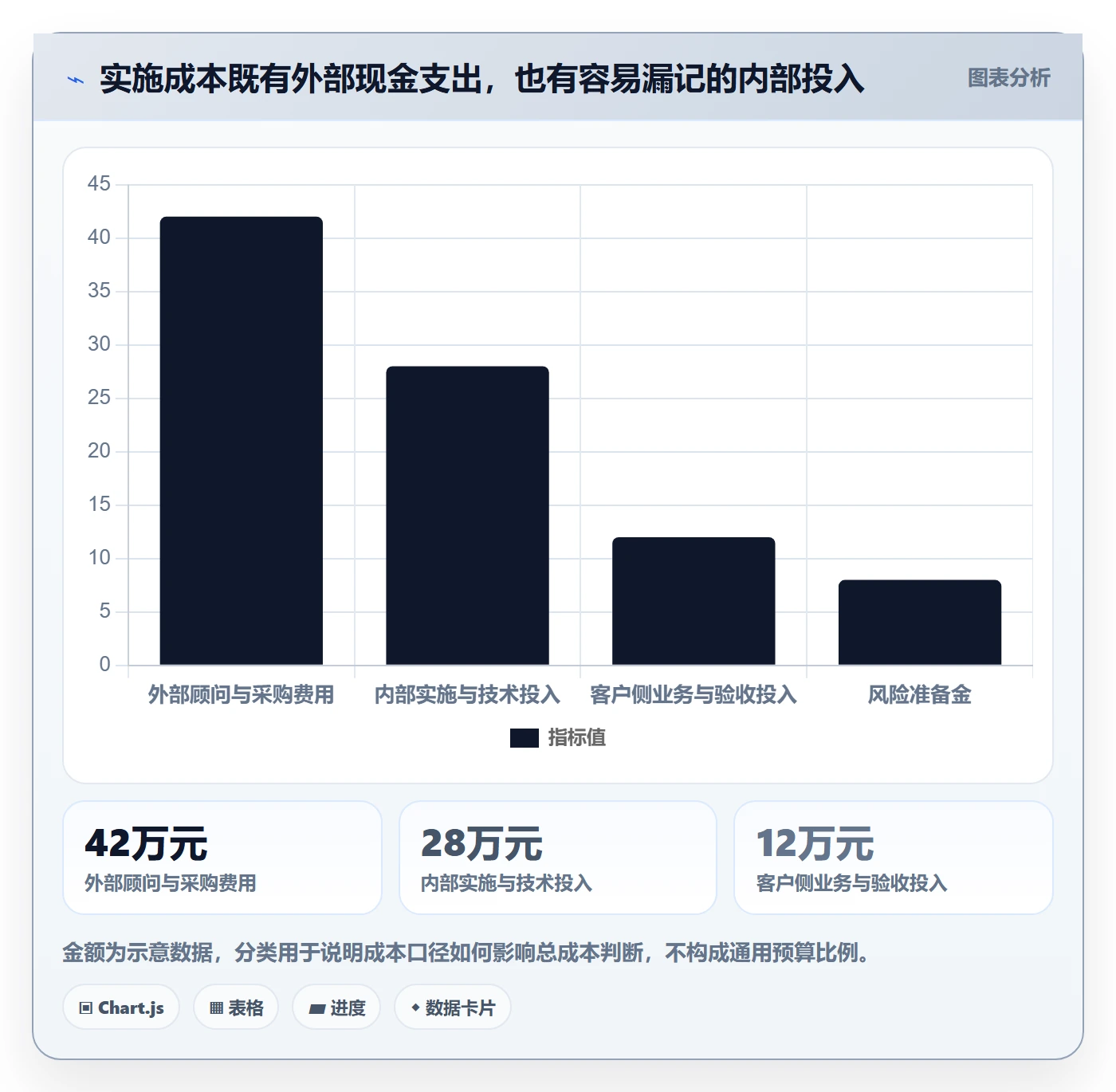Select the 客户侧业务与验收投入 bar

point(694,601)
